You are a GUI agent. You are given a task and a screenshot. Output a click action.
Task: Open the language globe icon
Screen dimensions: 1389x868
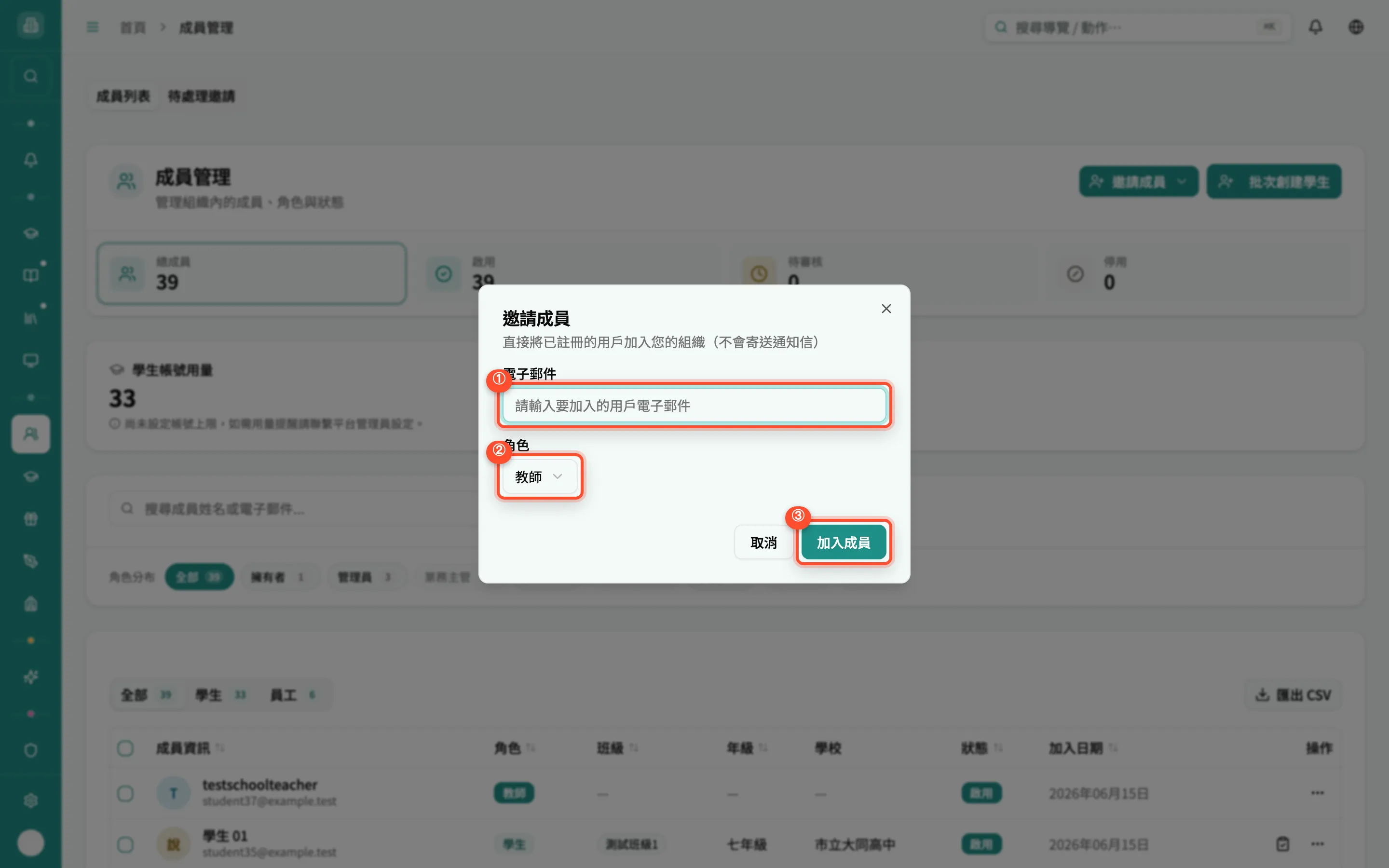pyautogui.click(x=1356, y=27)
